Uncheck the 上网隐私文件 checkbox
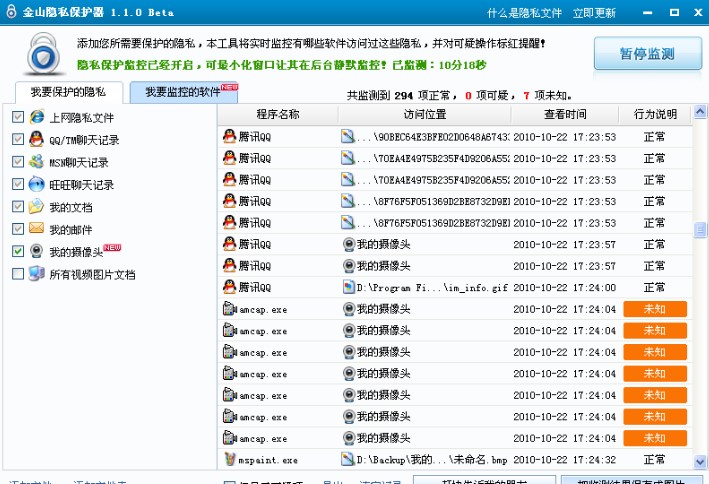The image size is (709, 484). coord(18,117)
